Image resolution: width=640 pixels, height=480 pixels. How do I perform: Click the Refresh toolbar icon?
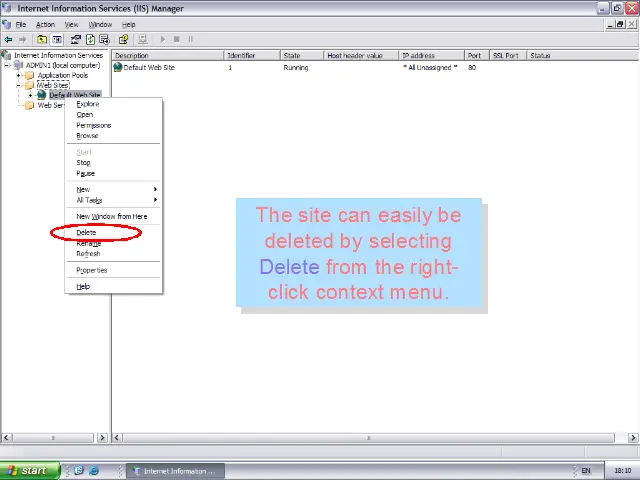point(91,40)
